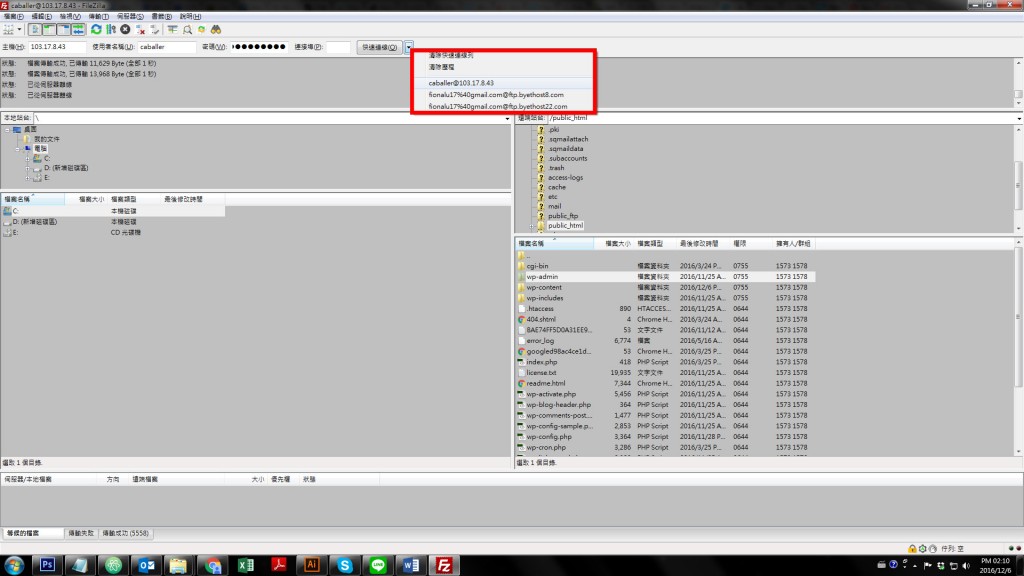Click the remote file list vertical scrollbar
Viewport: 1024px width, 576px height.
pos(1019,346)
